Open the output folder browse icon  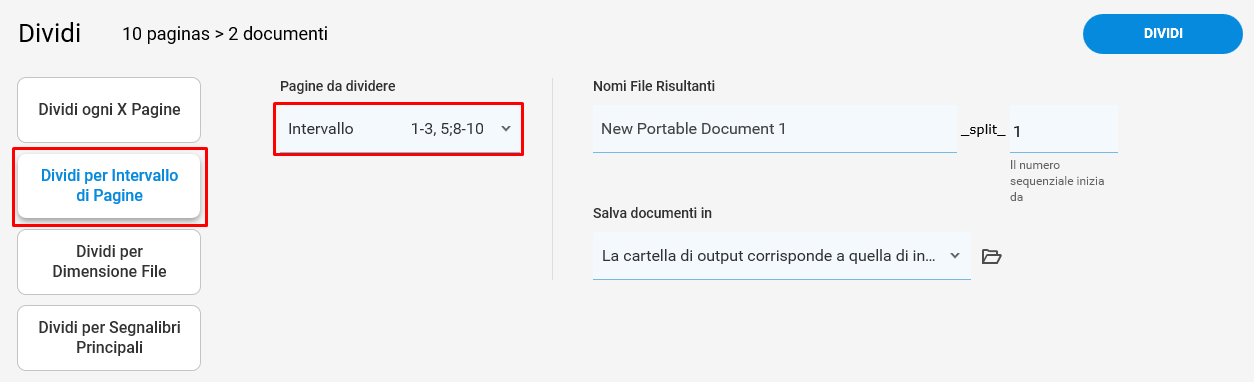pos(991,256)
